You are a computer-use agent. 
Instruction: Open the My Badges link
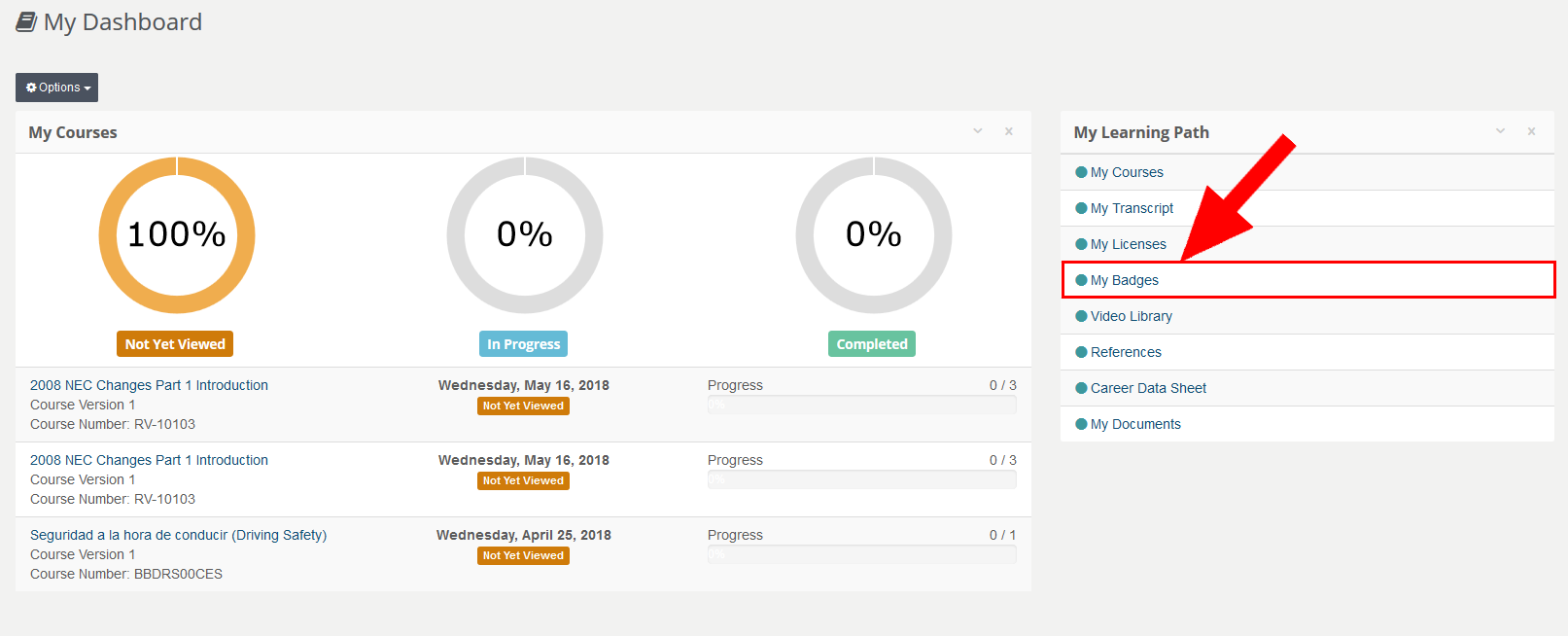coord(1124,280)
